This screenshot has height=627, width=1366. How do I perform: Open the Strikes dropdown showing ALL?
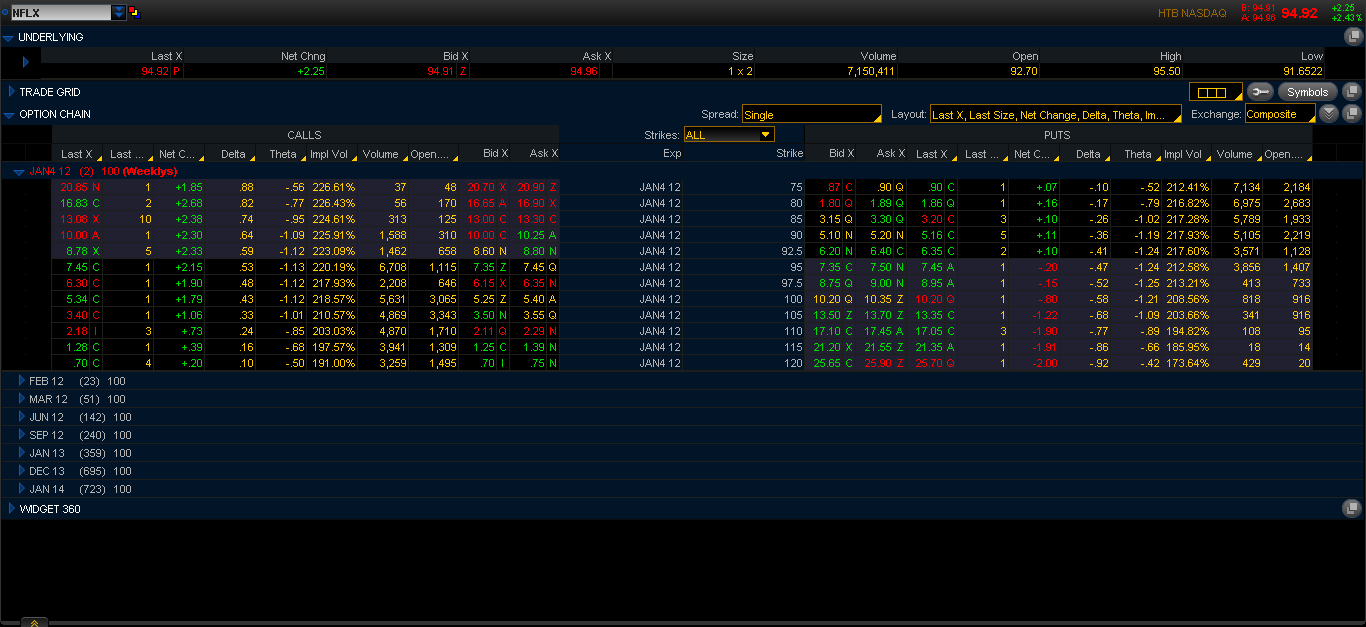tap(728, 134)
